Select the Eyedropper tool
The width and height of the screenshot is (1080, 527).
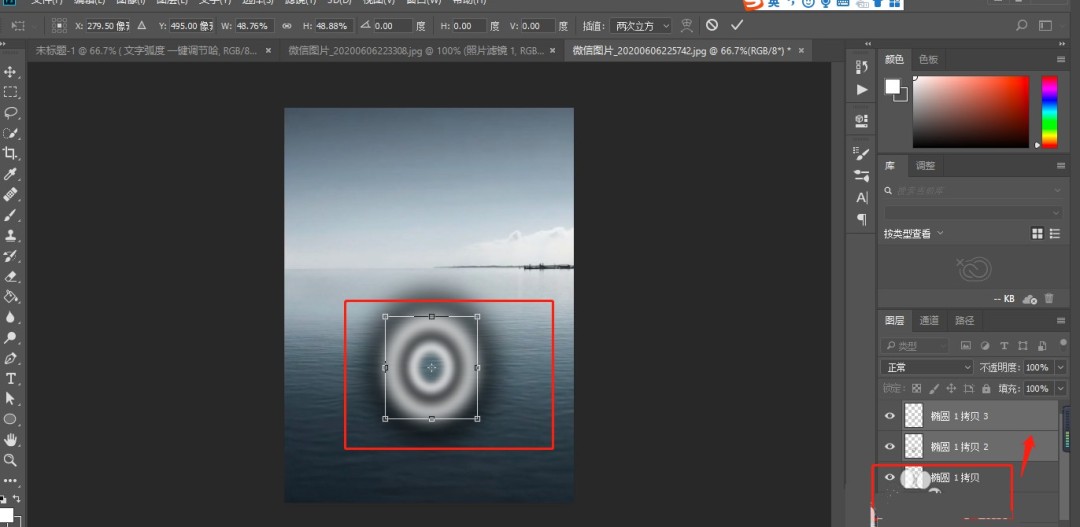[11, 174]
